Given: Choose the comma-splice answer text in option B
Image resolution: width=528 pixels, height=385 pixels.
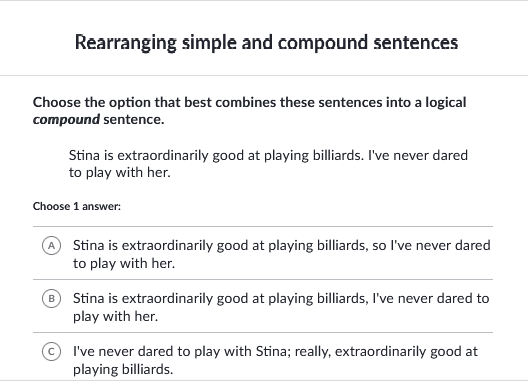Looking at the screenshot, I should coord(281,307).
